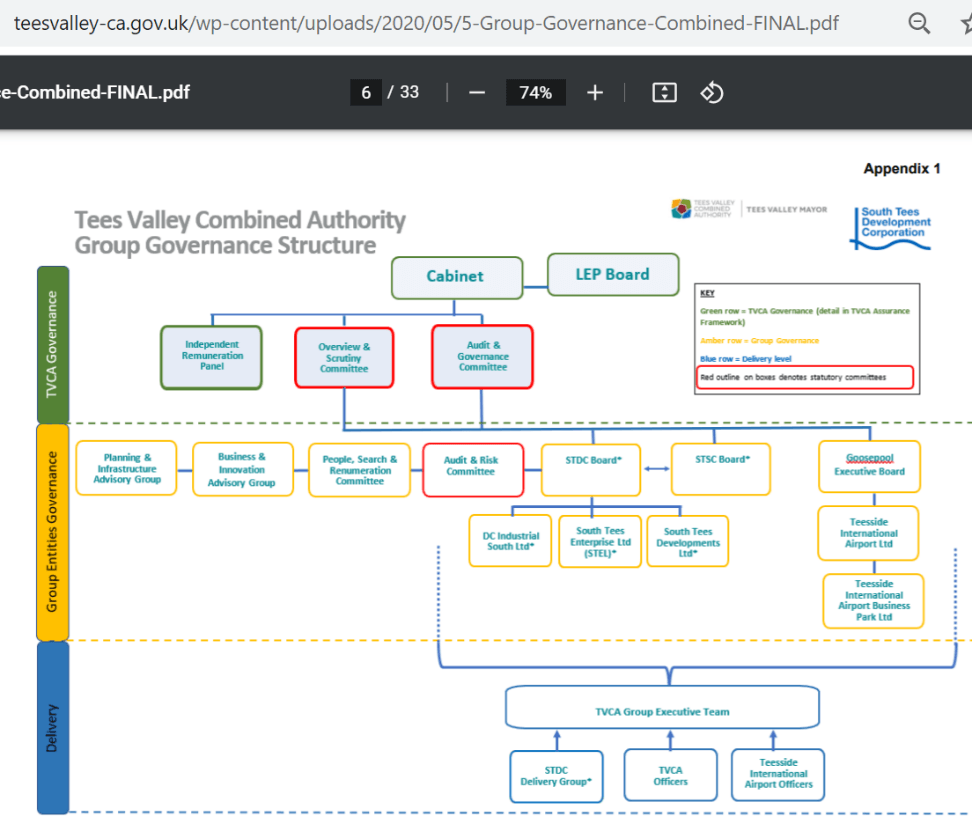Click the fit to page icon
Viewport: 972px width, 831px height.
point(664,93)
